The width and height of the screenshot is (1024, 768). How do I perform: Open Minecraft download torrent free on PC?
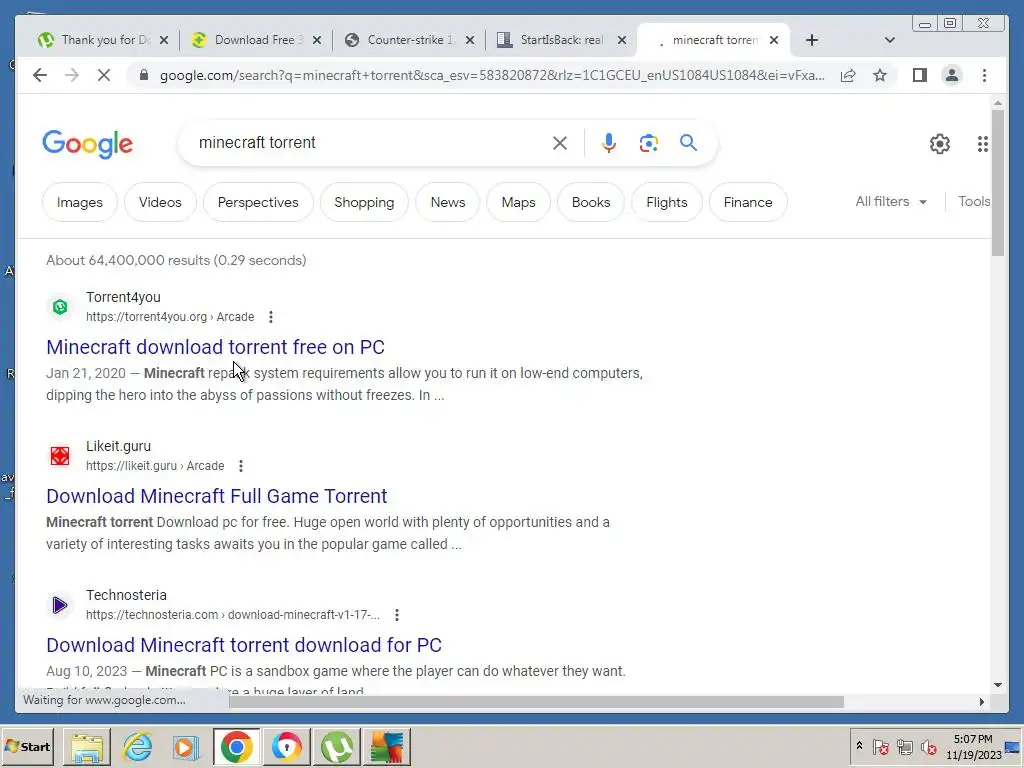(x=216, y=347)
